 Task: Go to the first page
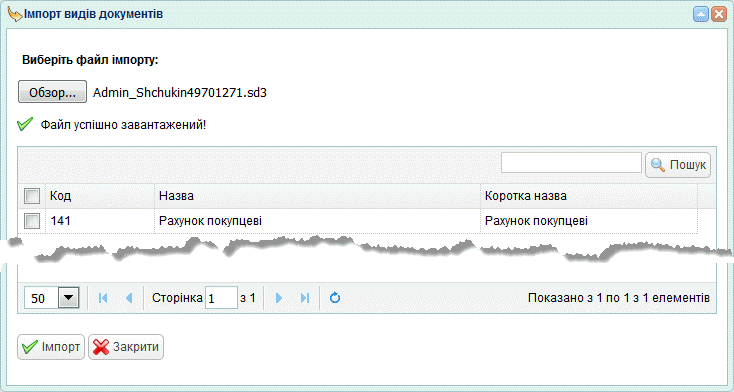[103, 298]
